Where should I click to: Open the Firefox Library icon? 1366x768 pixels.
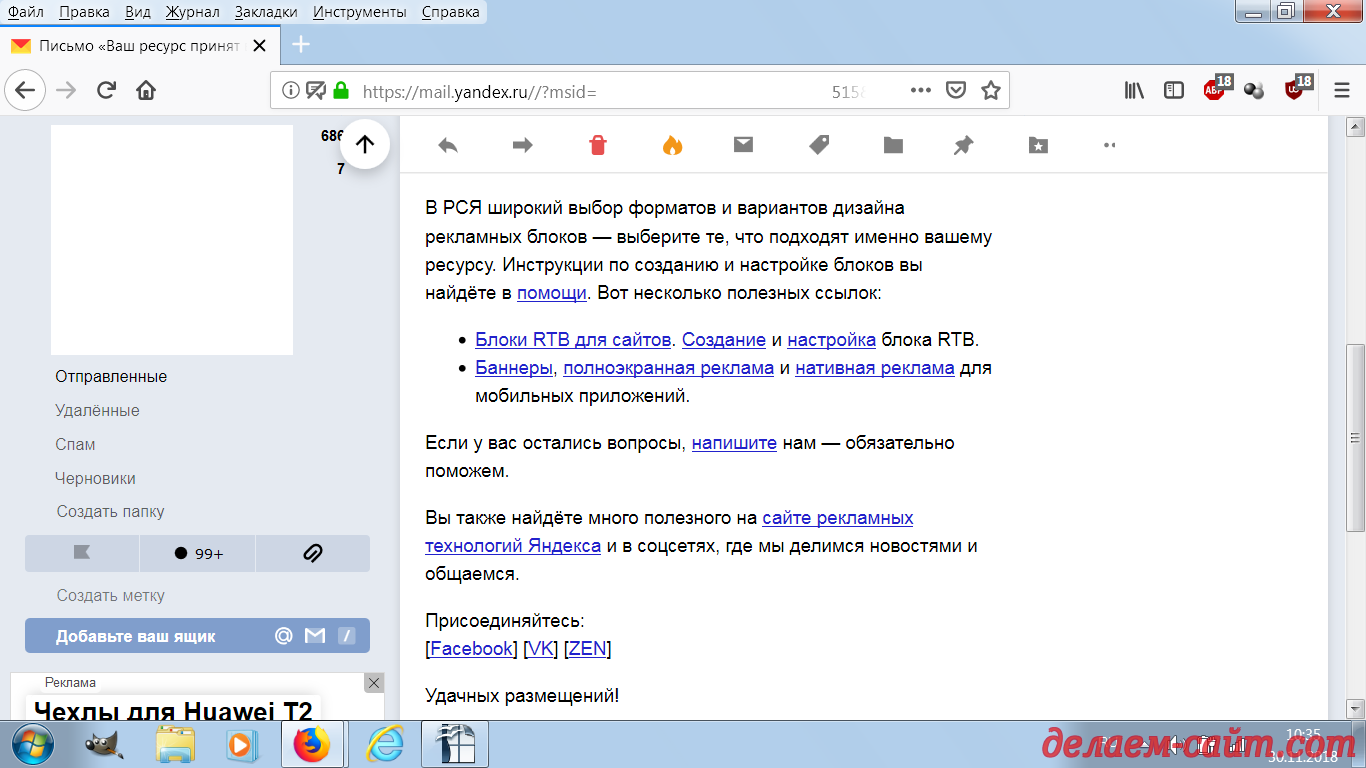[1134, 90]
